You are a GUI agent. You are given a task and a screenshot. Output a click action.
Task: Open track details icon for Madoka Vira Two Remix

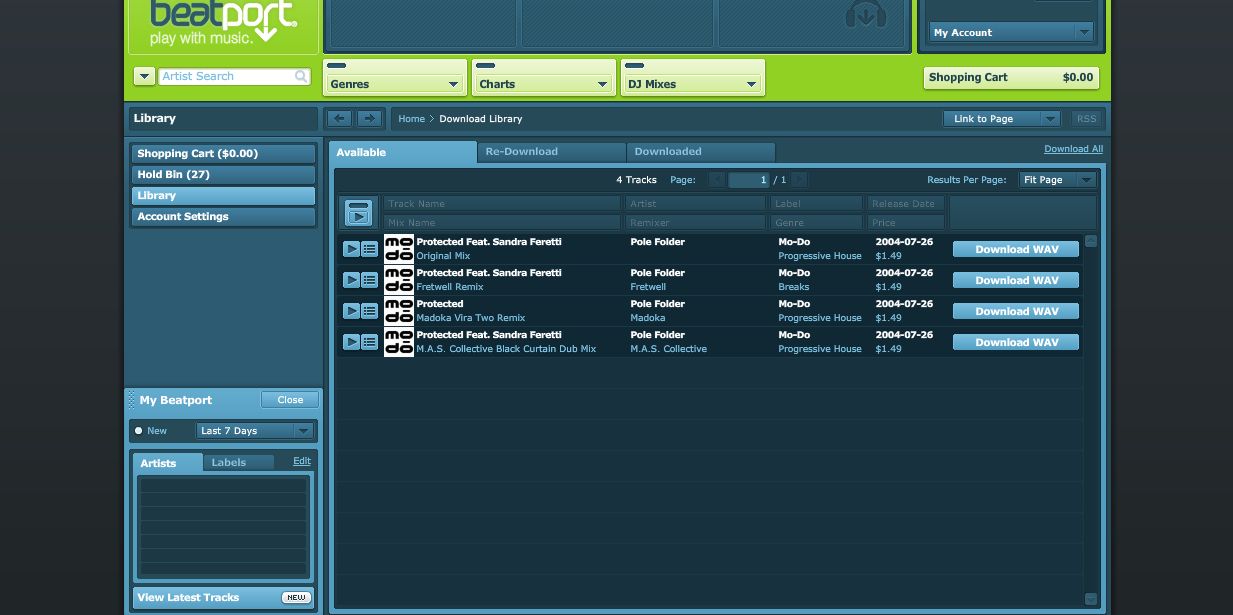pyautogui.click(x=370, y=311)
